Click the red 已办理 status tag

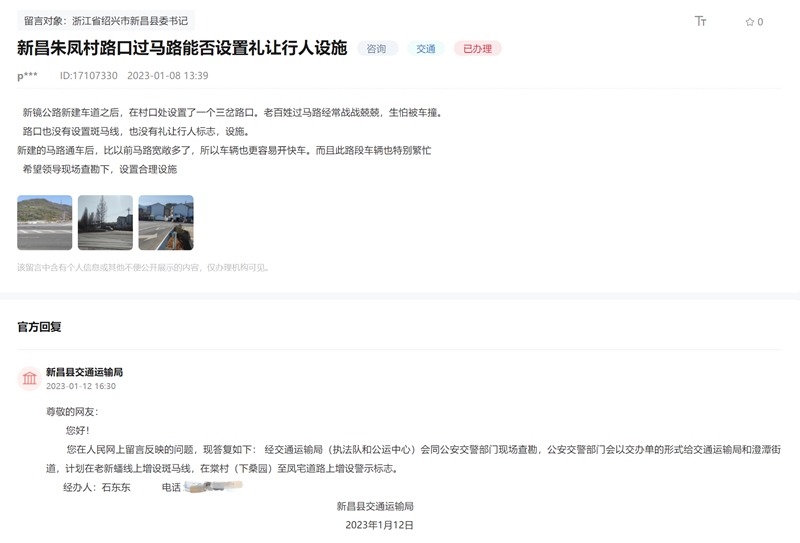pyautogui.click(x=477, y=48)
